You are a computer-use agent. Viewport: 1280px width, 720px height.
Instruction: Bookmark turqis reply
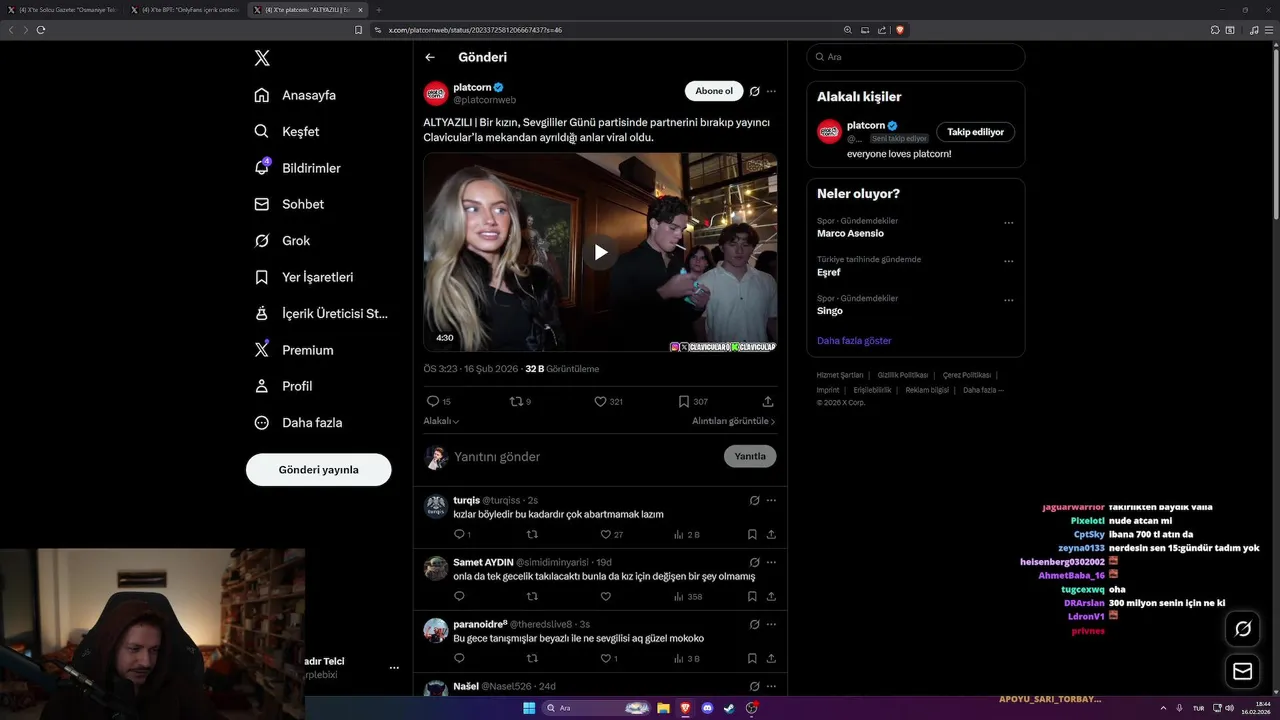[x=752, y=534]
